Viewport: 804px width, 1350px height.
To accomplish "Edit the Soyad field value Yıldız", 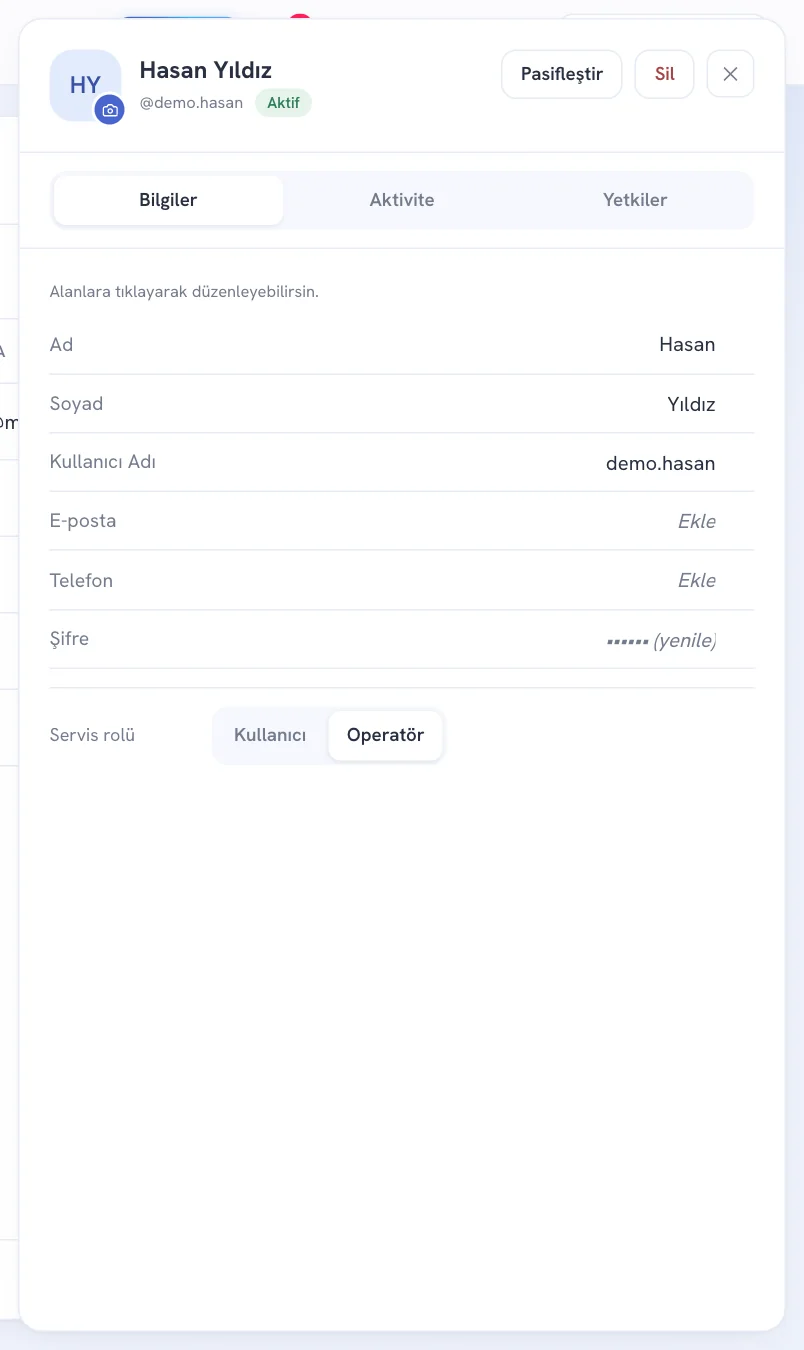I will click(691, 404).
